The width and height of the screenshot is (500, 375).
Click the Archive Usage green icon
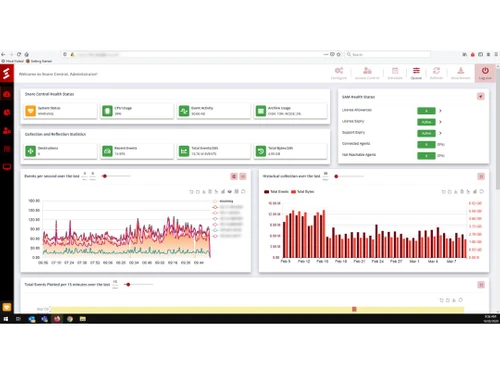261,111
